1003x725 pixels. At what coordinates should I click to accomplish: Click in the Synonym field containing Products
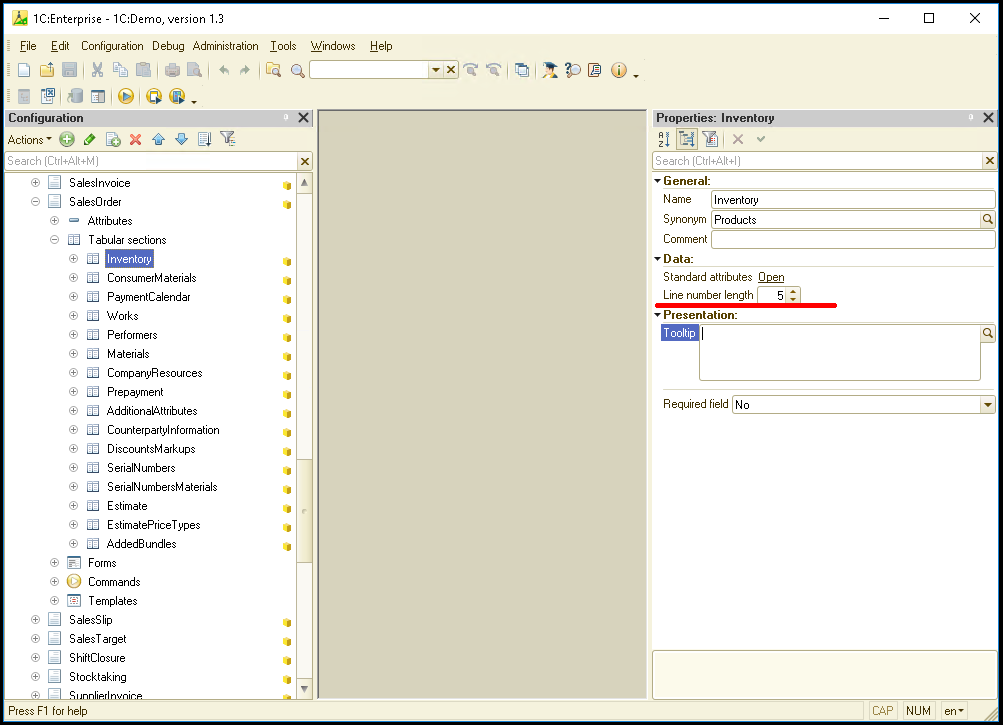coord(846,220)
